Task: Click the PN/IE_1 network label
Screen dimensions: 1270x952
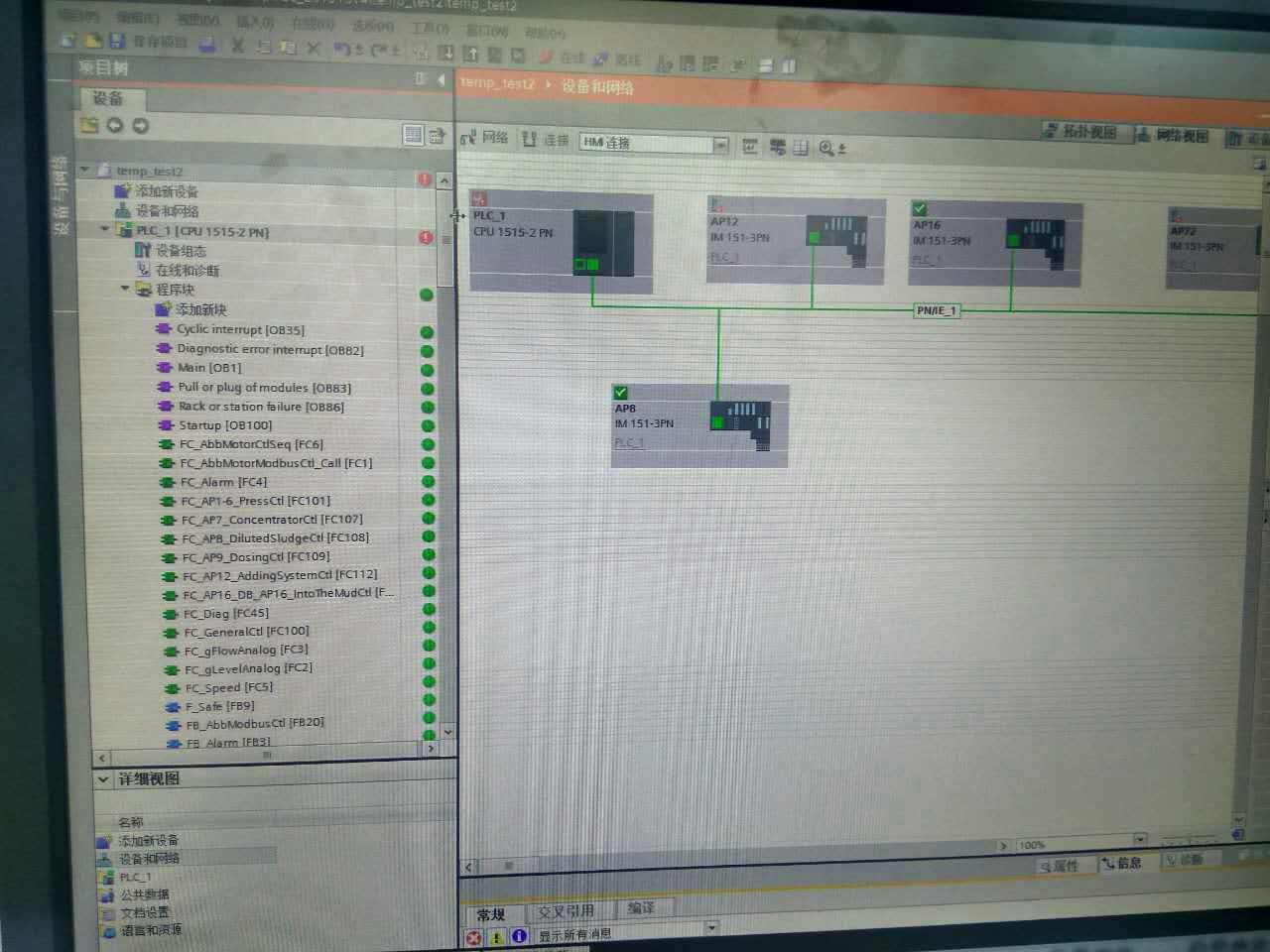Action: [x=937, y=310]
